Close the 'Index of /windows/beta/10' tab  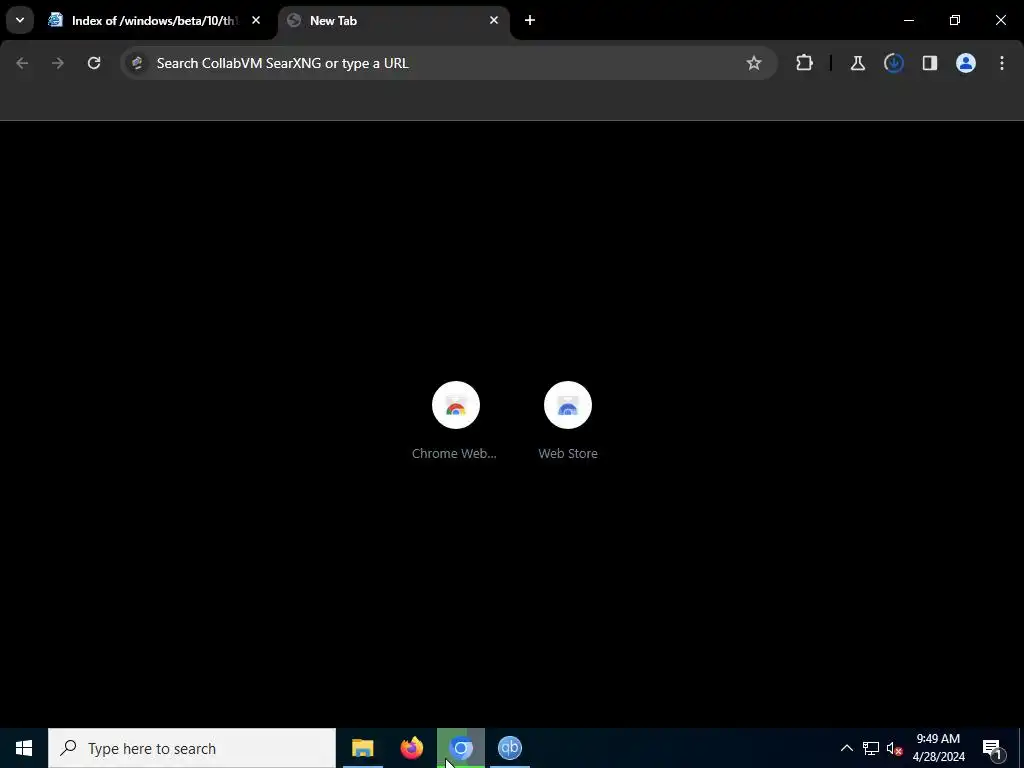click(256, 20)
